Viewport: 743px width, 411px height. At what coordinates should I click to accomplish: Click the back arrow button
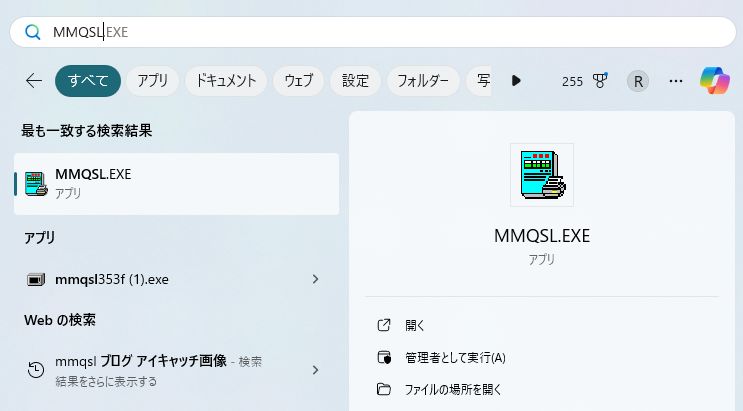[33, 81]
